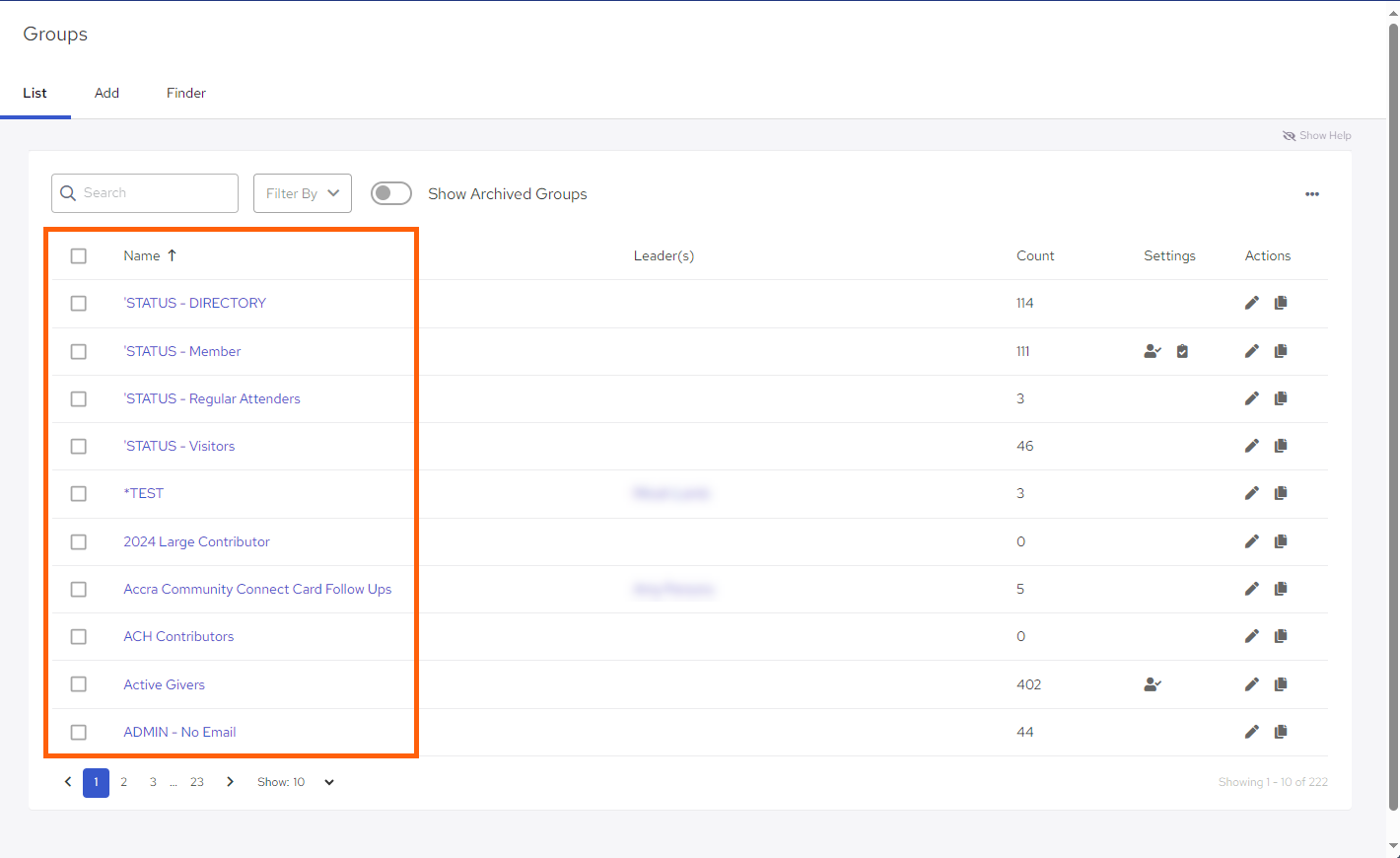Image resolution: width=1400 pixels, height=858 pixels.
Task: Duplicate the ACH Contributors group
Action: [x=1281, y=636]
